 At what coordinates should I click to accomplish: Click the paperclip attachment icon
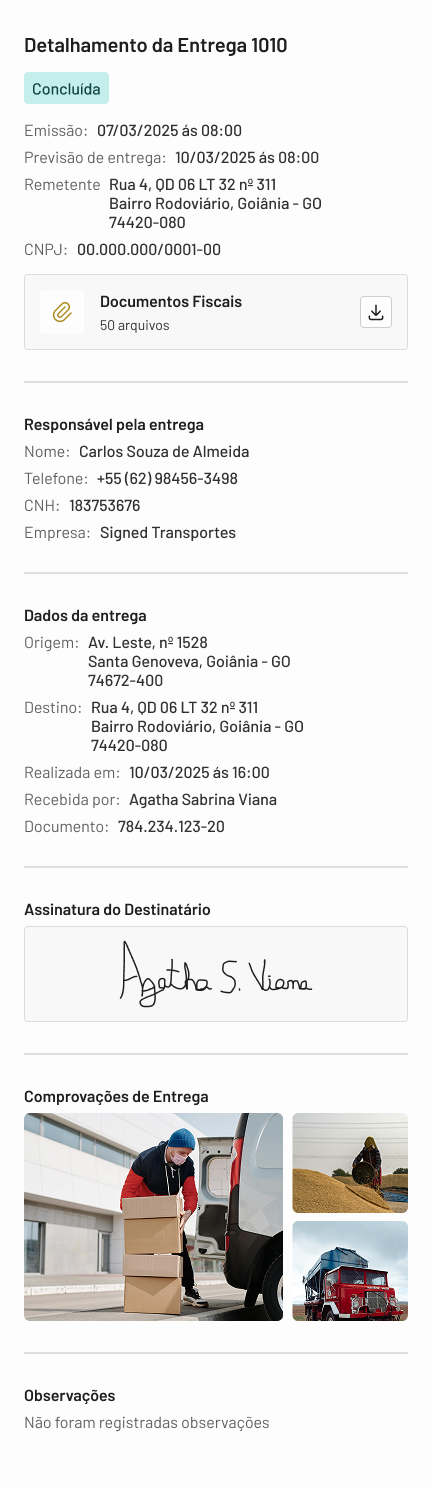click(x=62, y=312)
